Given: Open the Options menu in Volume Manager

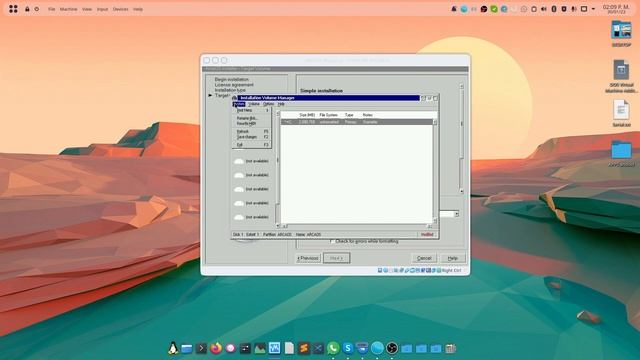Looking at the screenshot, I should click(269, 104).
